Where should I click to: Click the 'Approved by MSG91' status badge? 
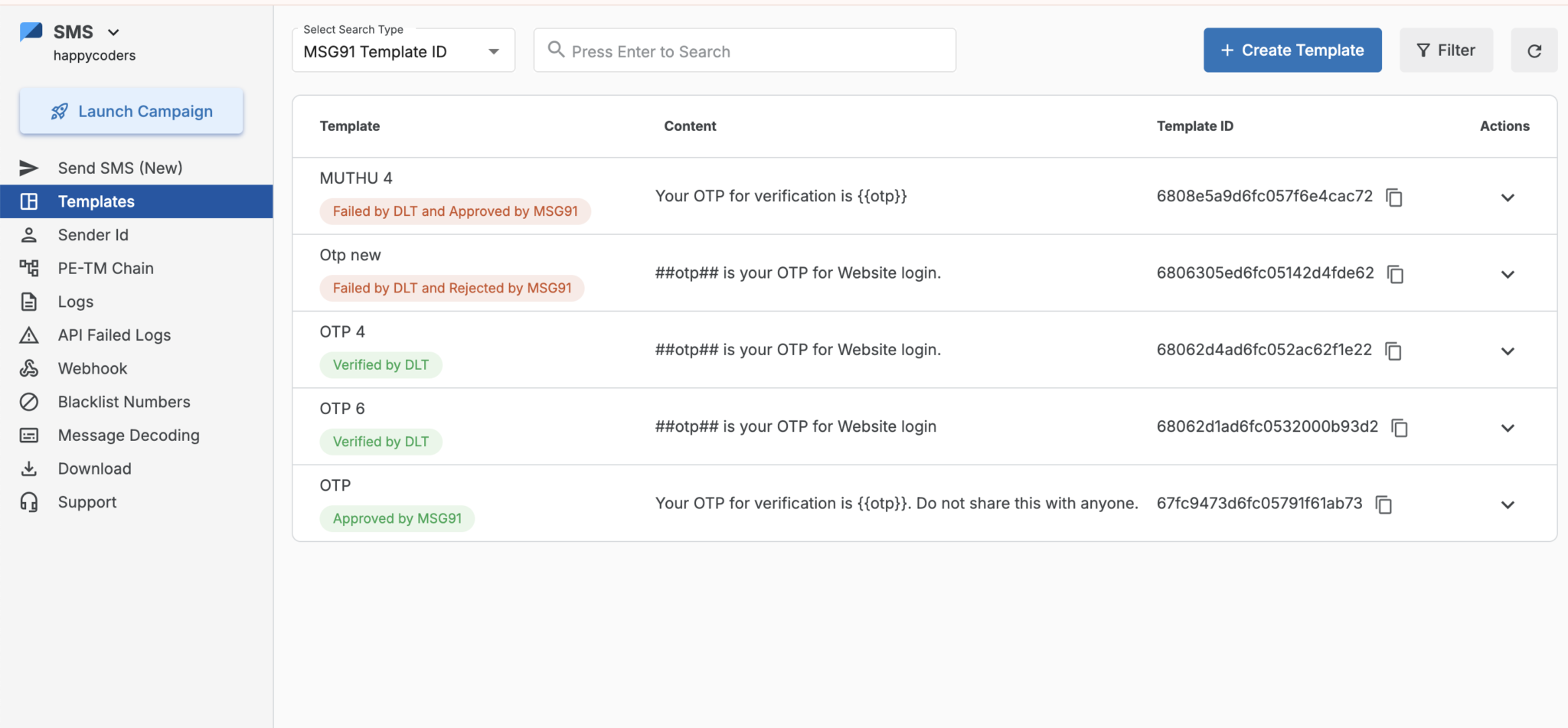[397, 518]
